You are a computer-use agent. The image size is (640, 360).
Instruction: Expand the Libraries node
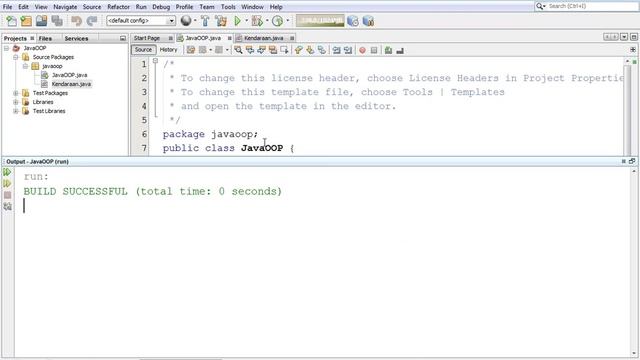(x=16, y=102)
